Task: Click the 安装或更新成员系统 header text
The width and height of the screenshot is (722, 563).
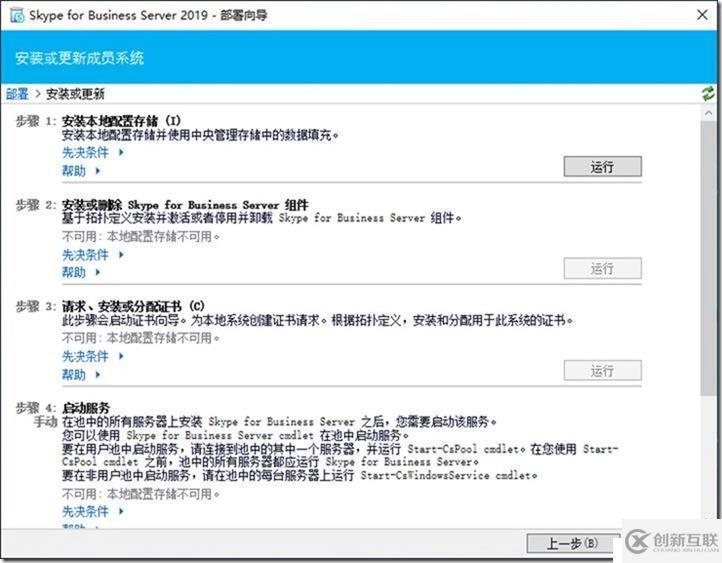Action: point(80,58)
